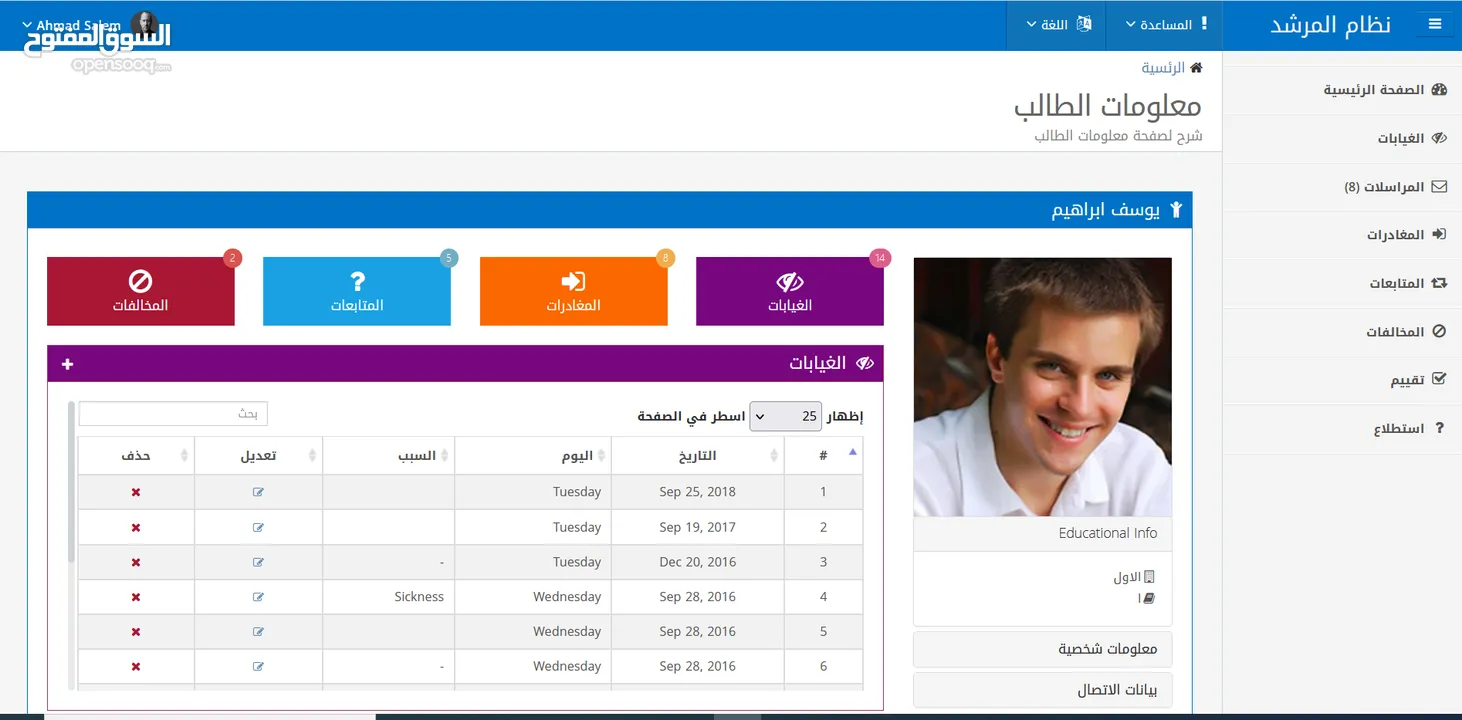Click the purple الغيابات tile
1462x720 pixels.
coord(789,291)
